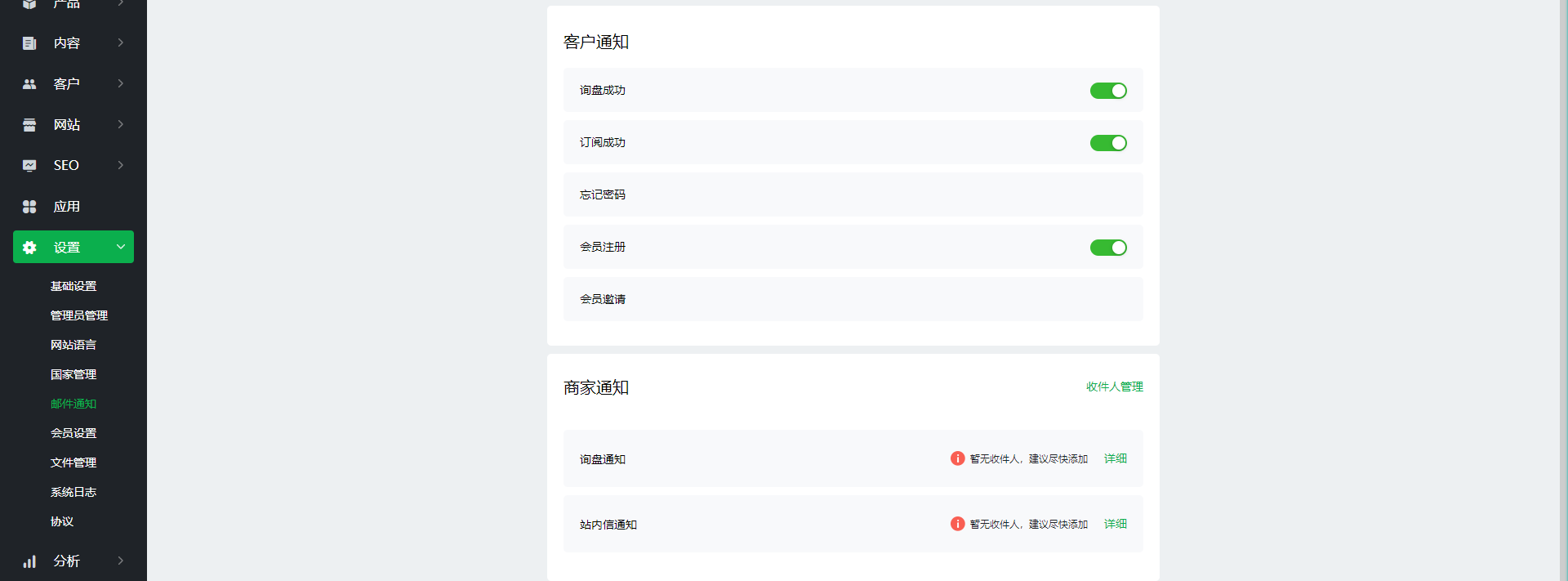Click the 分析 bar chart icon

(29, 561)
